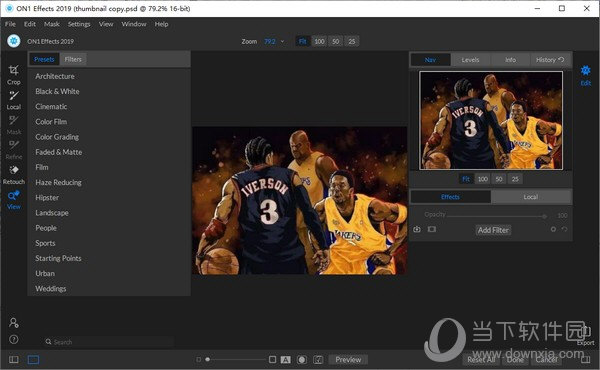Open the Edit module icon on right
This screenshot has width=600, height=370.
coord(585,75)
